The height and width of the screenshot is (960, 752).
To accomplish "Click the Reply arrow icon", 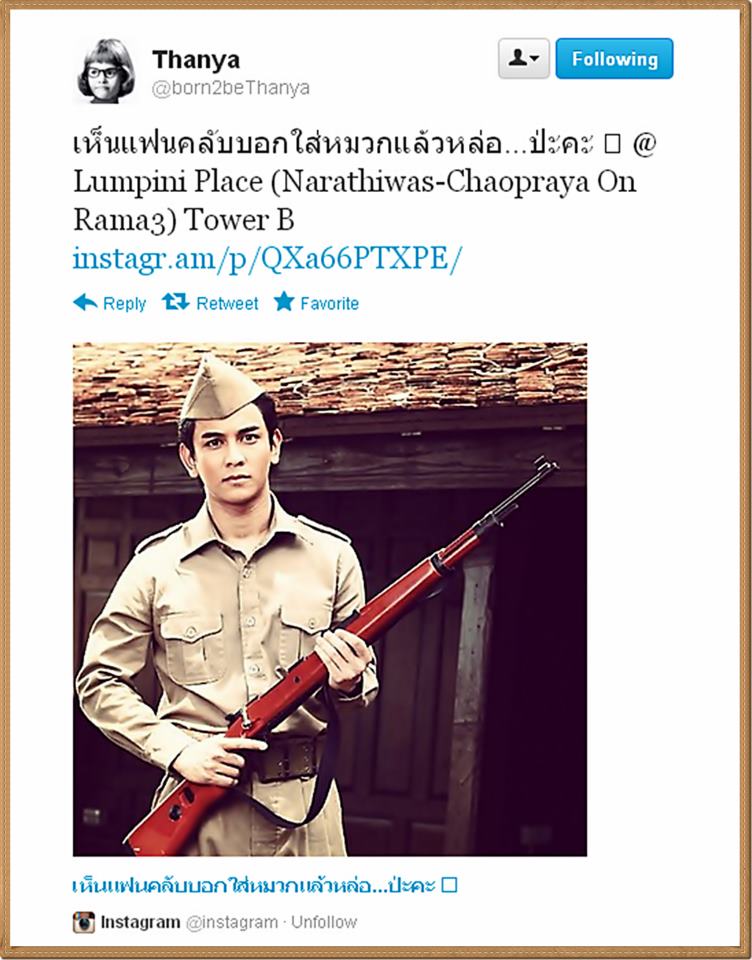I will tap(85, 302).
